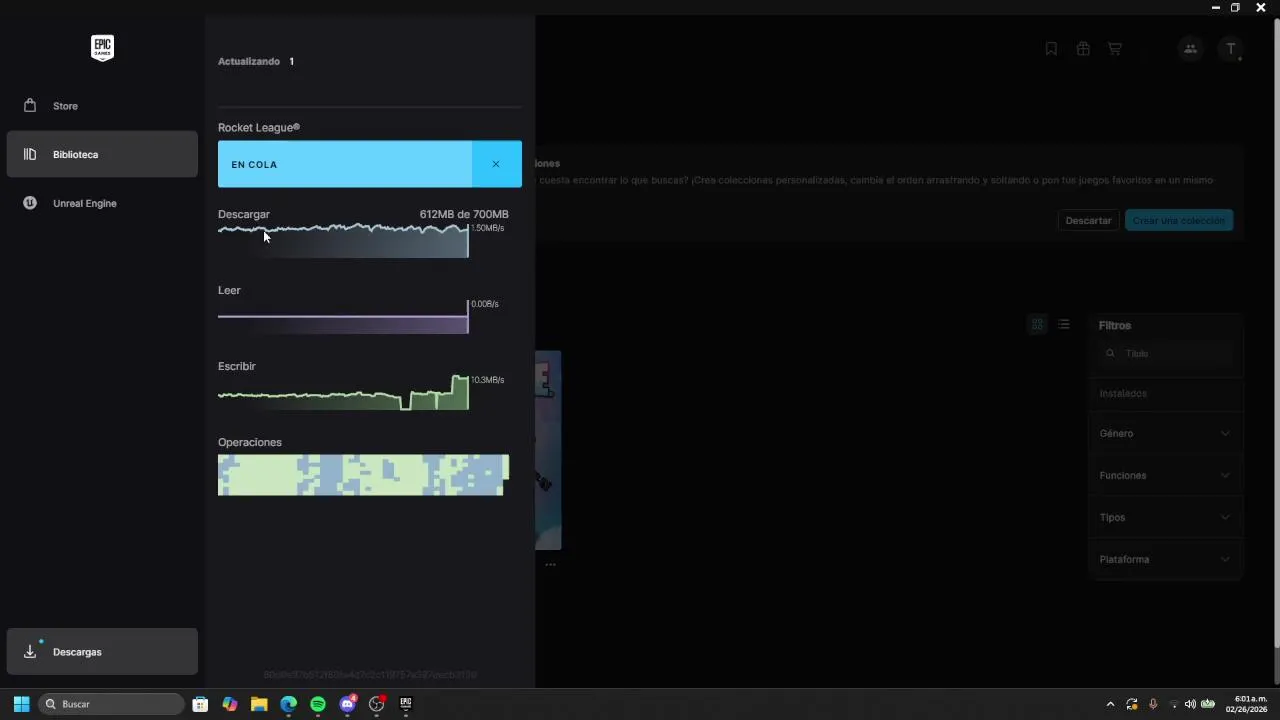Screen dimensions: 1280x720
Task: Click the 612MB de 700MB progress text
Action: [464, 214]
